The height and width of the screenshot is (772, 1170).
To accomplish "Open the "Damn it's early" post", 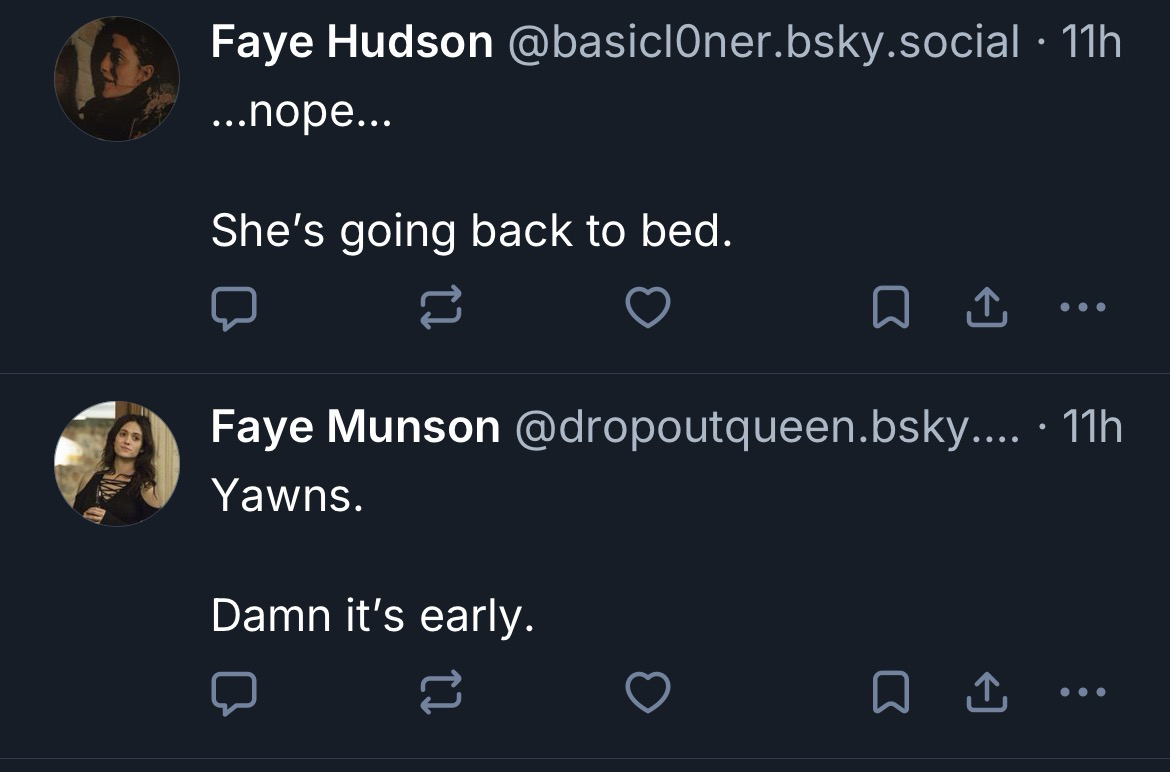I will [x=372, y=615].
